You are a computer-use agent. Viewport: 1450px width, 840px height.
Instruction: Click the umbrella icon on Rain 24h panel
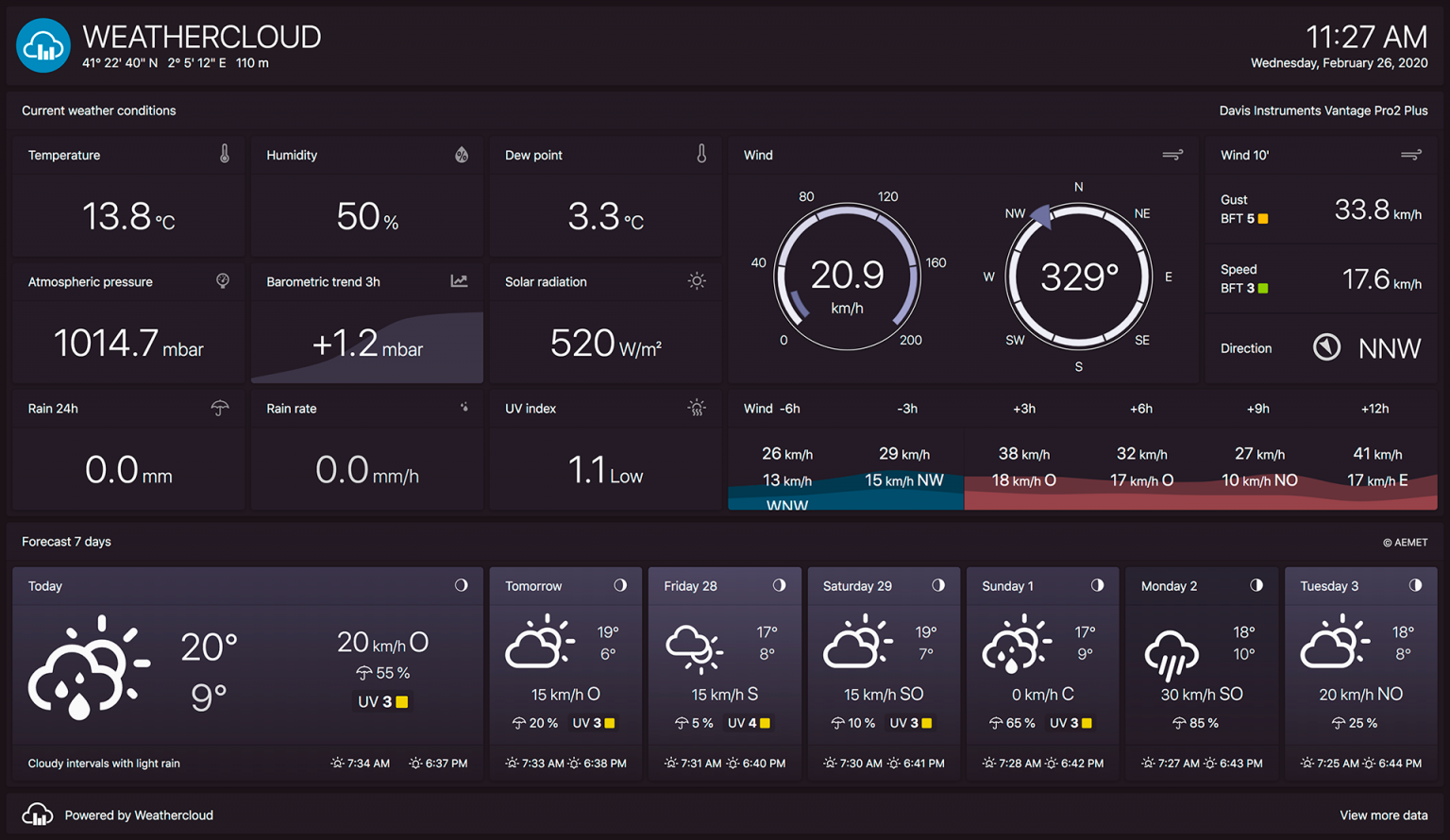219,408
